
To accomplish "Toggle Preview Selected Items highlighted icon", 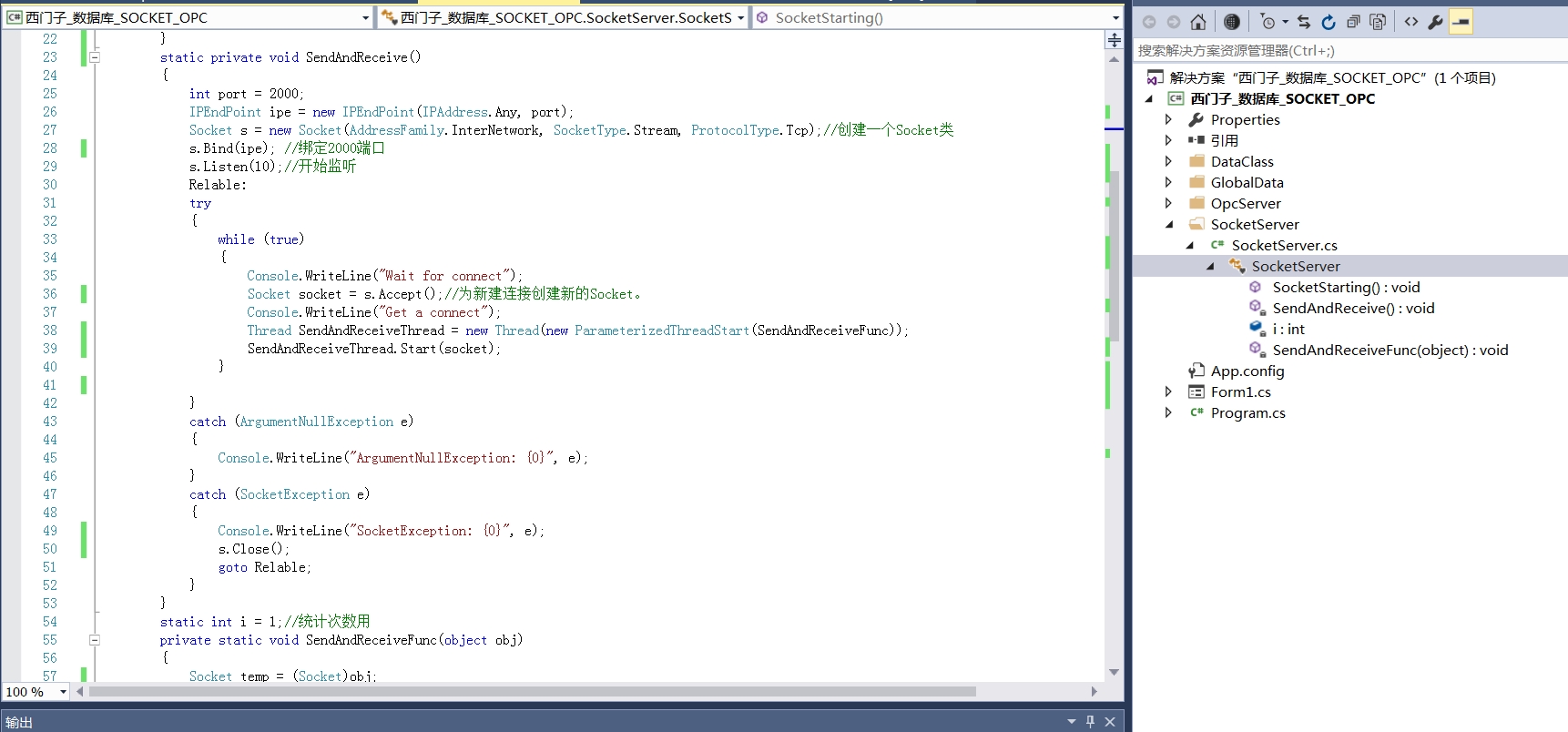I will [1461, 22].
